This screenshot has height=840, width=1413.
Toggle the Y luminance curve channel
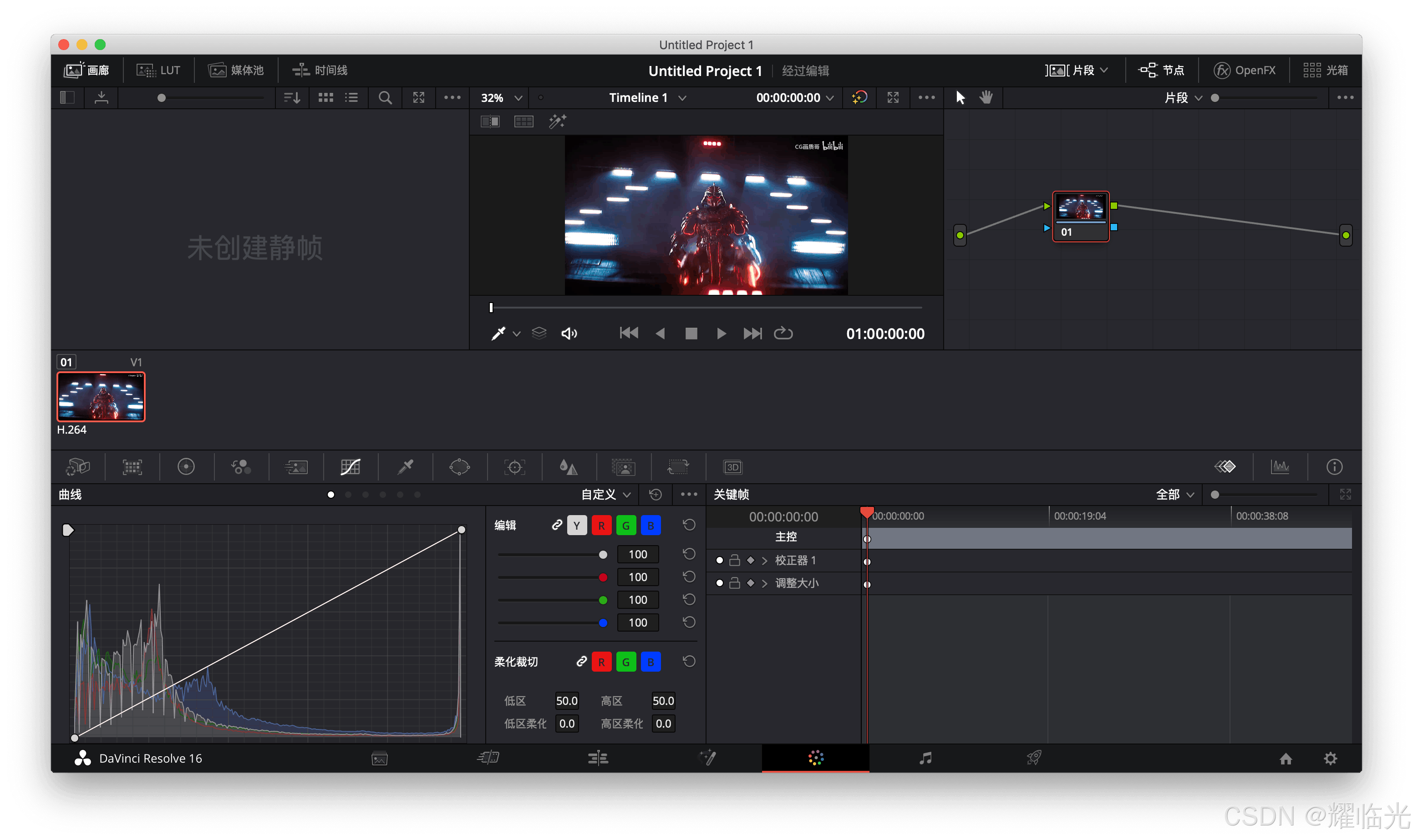(576, 525)
